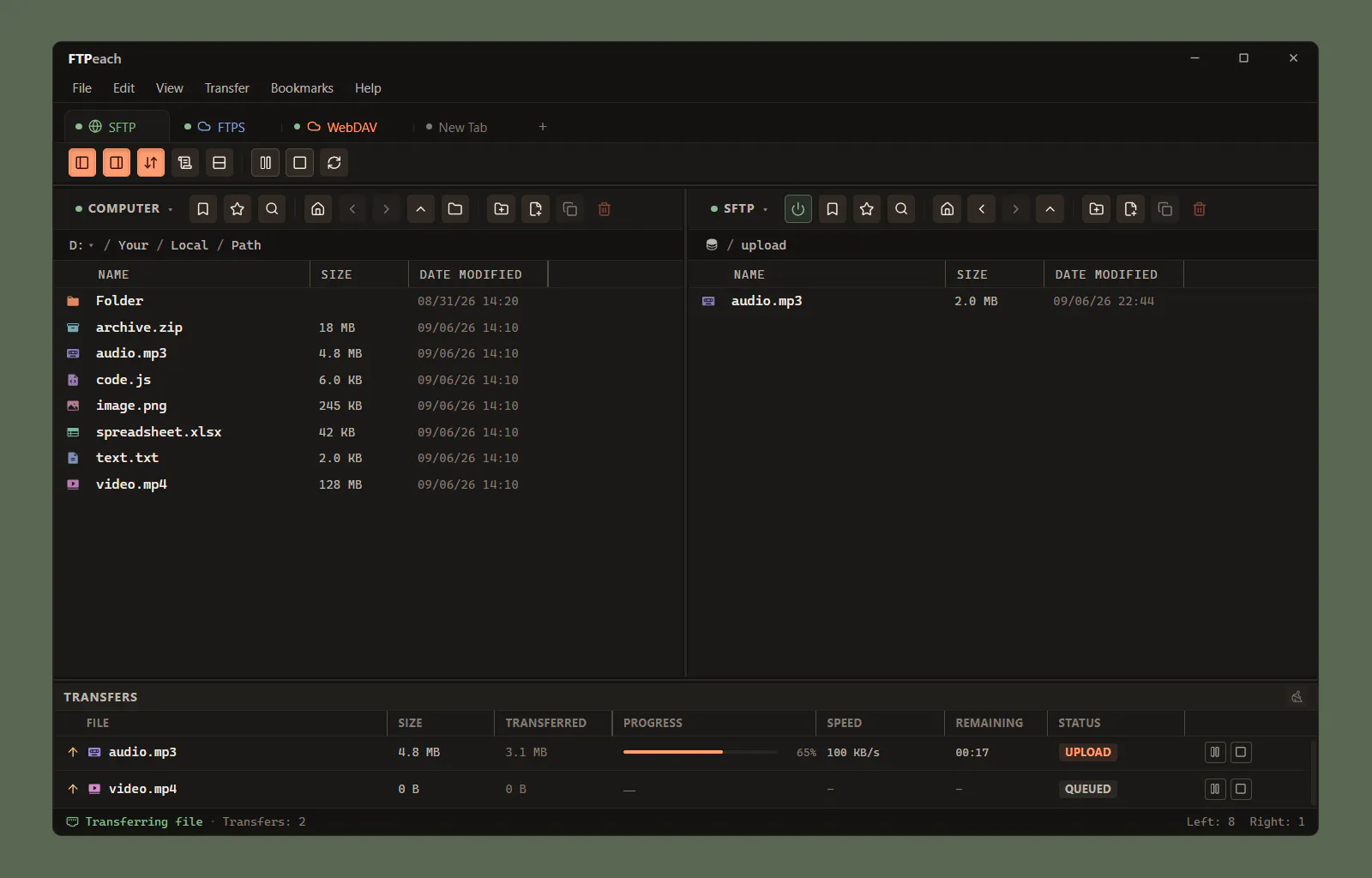The width and height of the screenshot is (1372, 878).
Task: Go to home folder in local panel
Action: (318, 209)
